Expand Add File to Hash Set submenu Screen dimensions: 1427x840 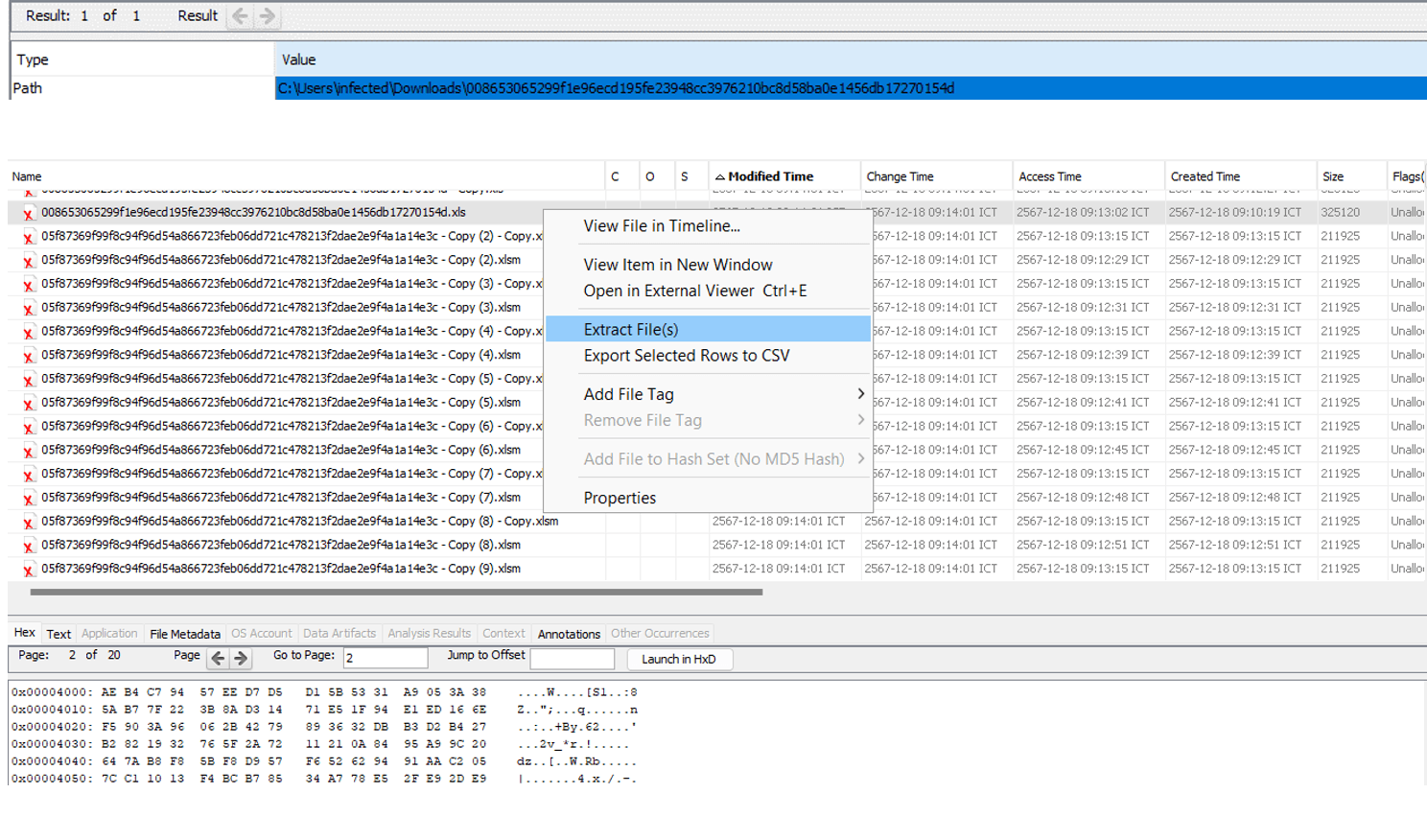[x=860, y=459]
